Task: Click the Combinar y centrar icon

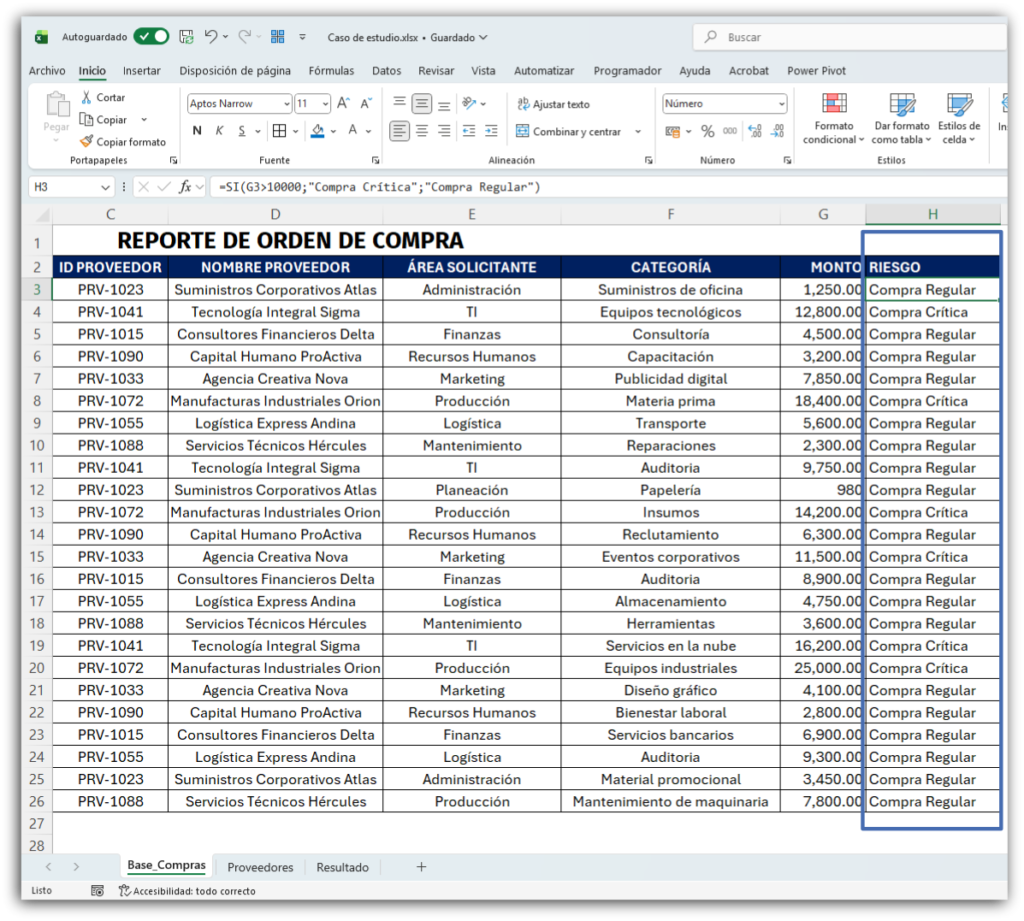Action: point(522,131)
